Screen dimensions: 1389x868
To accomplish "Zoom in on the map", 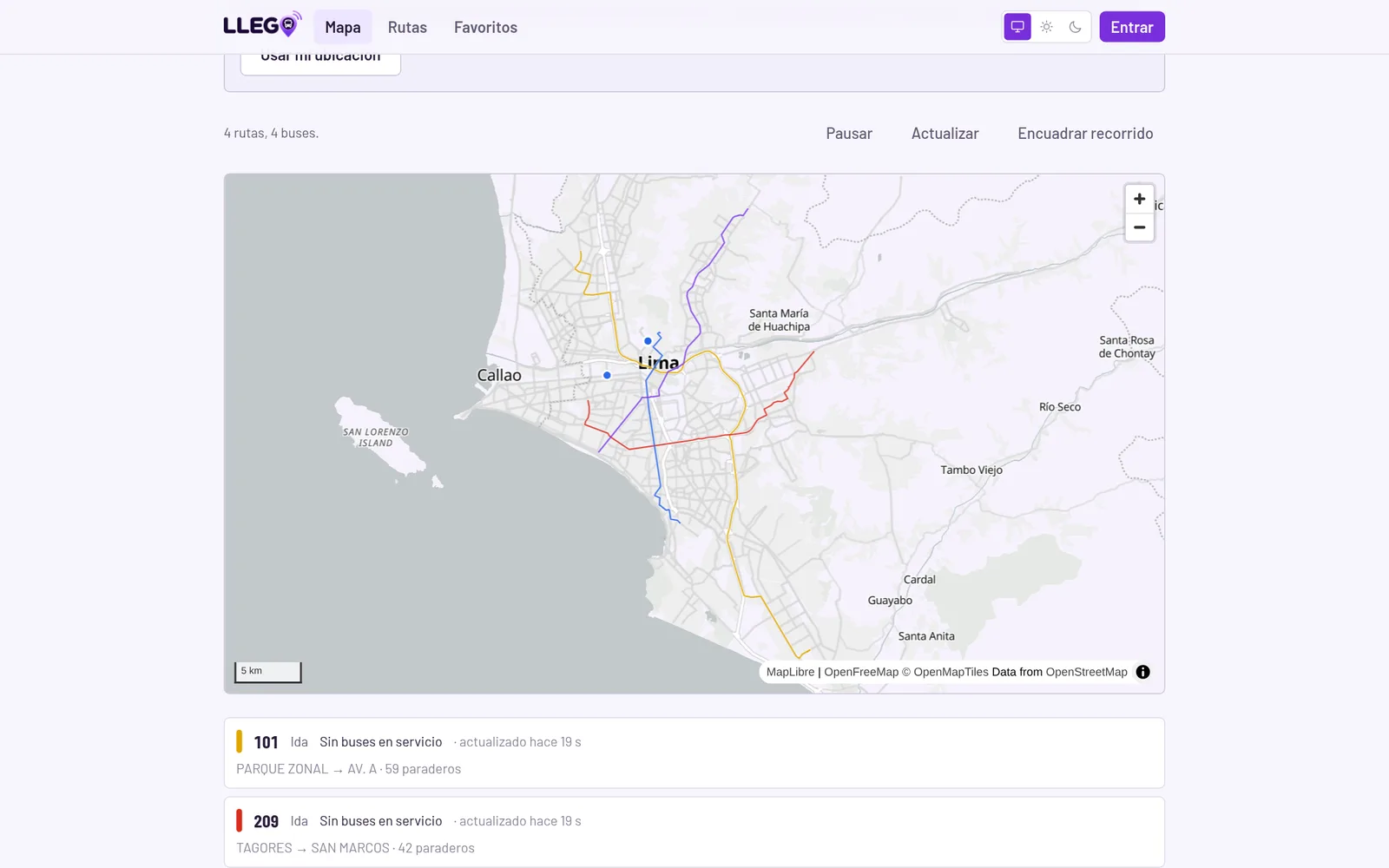I will (x=1140, y=199).
